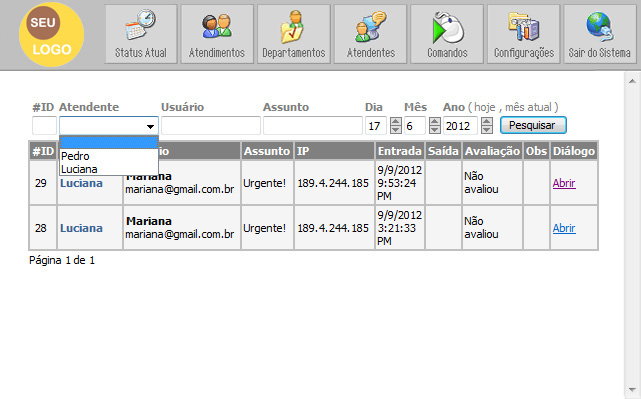Viewport: 641px width, 399px height.
Task: Click the Pesquisar button
Action: (x=533, y=125)
